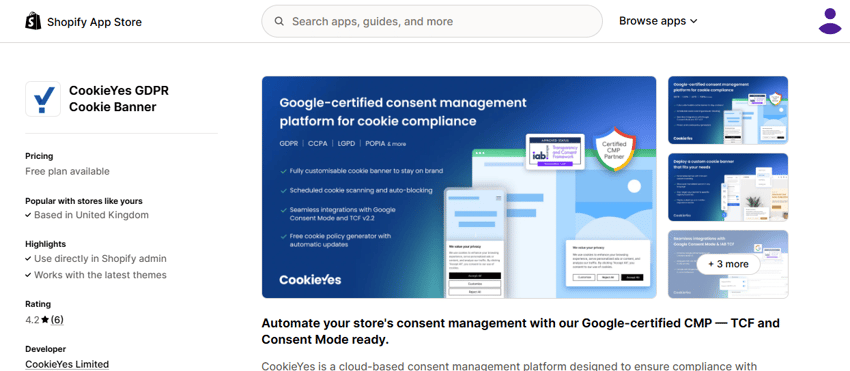Select the Deploy a custom cookie banner thumbnail
Viewport: 850px width, 371px height.
[728, 187]
